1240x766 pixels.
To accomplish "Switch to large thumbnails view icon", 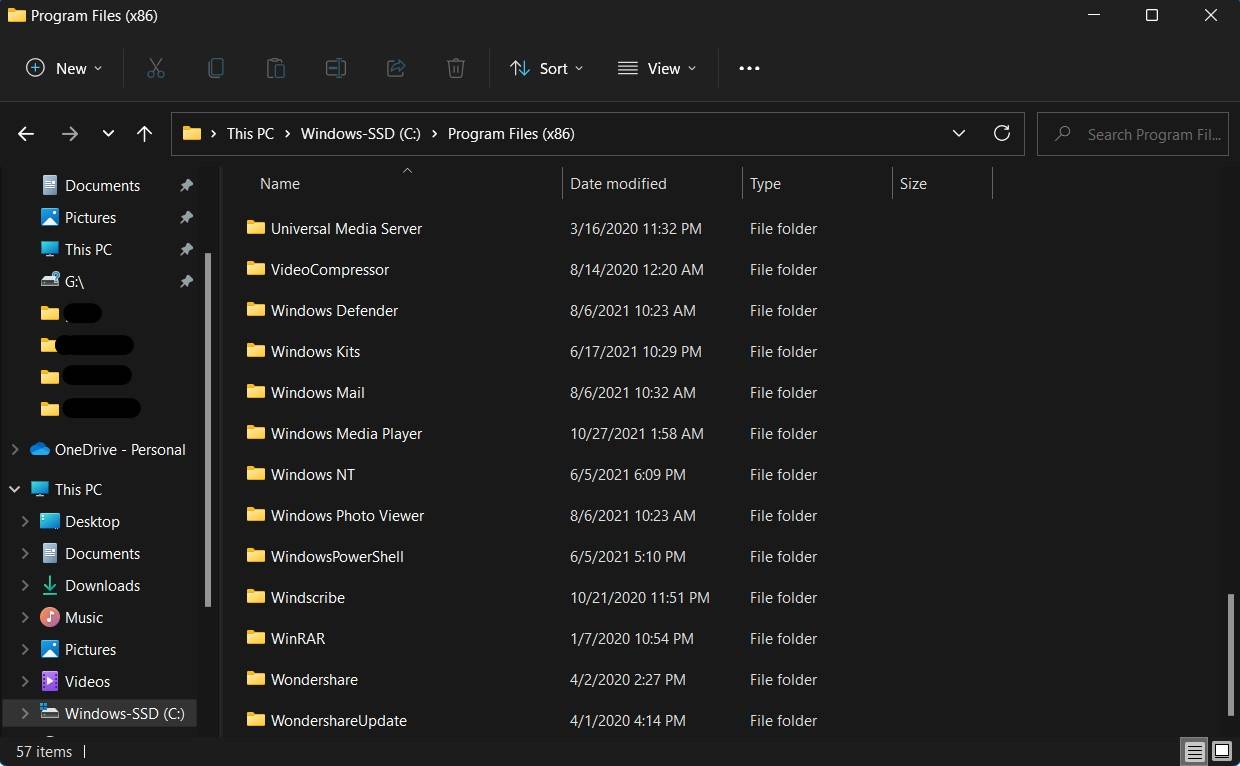I will coord(1221,751).
